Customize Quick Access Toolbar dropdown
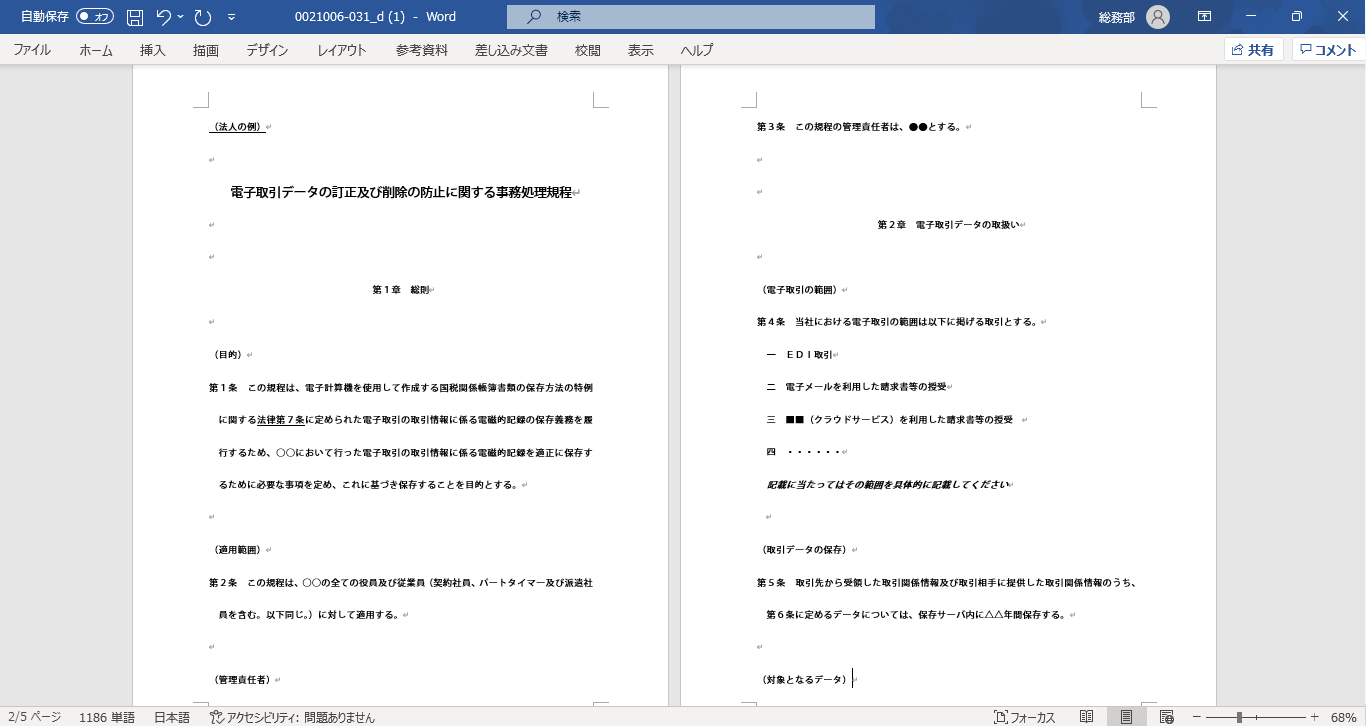 click(x=232, y=17)
